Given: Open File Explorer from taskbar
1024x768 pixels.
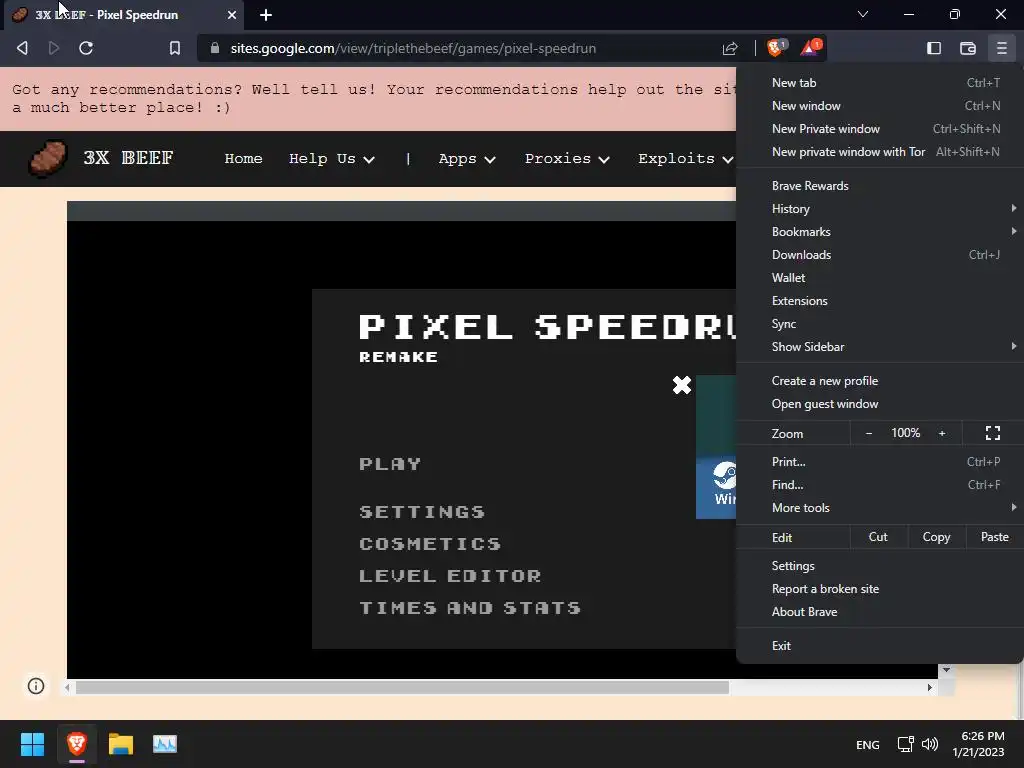Looking at the screenshot, I should [121, 744].
